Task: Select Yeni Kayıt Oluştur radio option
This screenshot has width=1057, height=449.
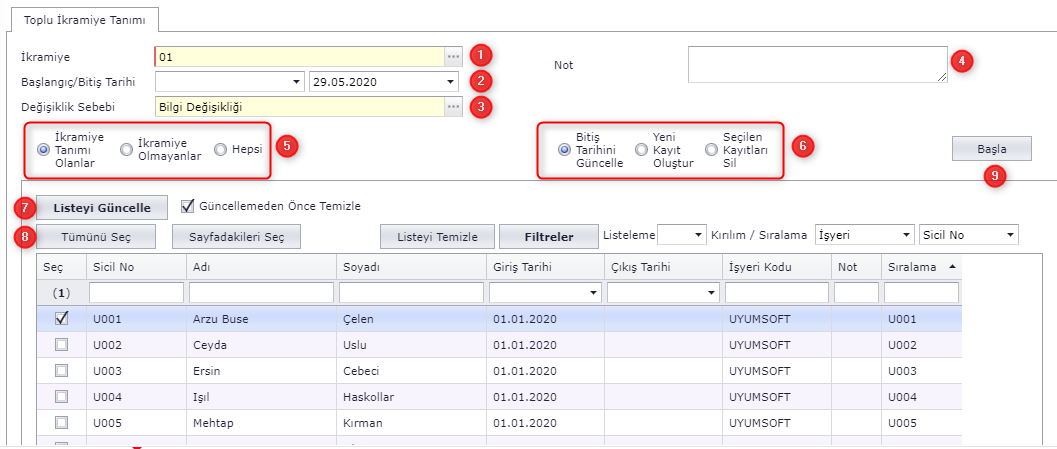Action: point(641,150)
